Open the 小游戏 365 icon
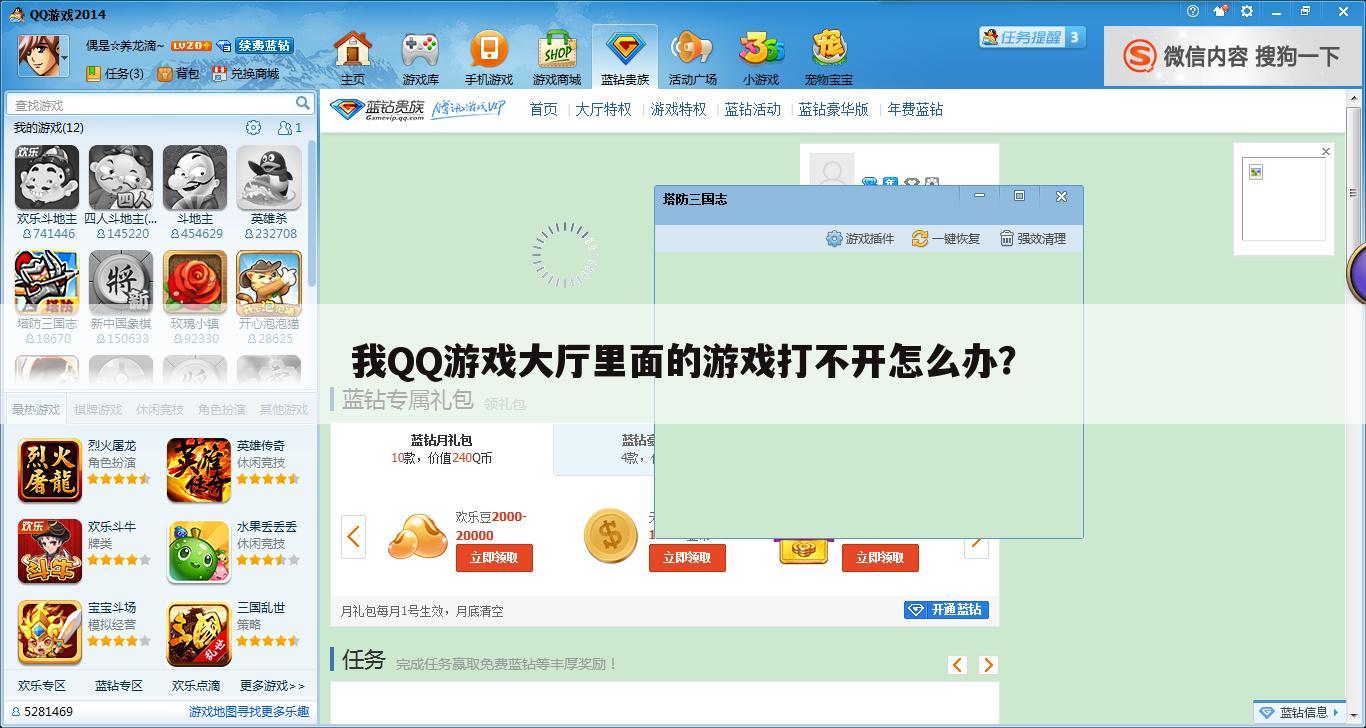 [x=760, y=48]
